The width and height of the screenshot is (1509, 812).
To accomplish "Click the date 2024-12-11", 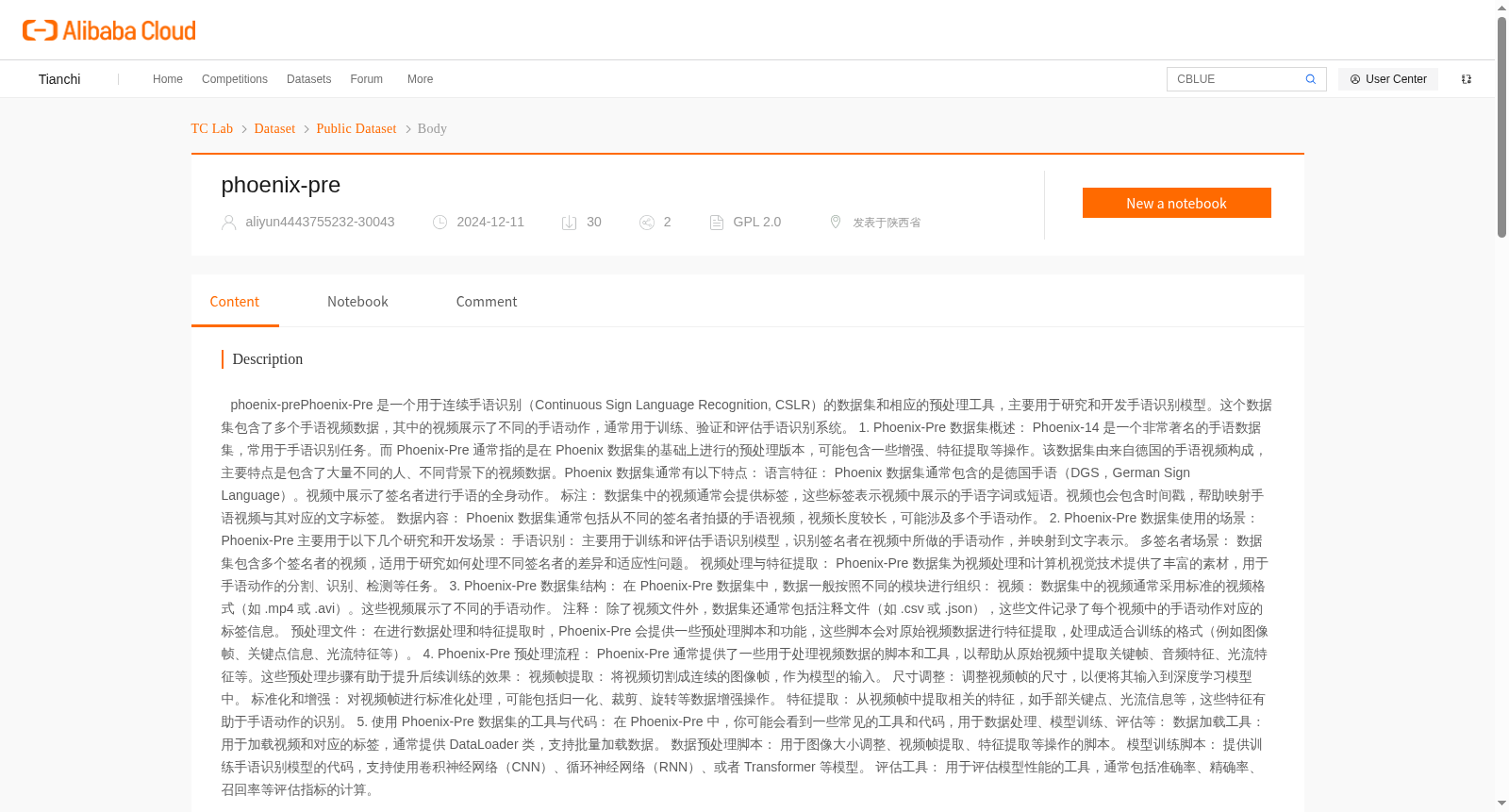I will click(x=490, y=222).
